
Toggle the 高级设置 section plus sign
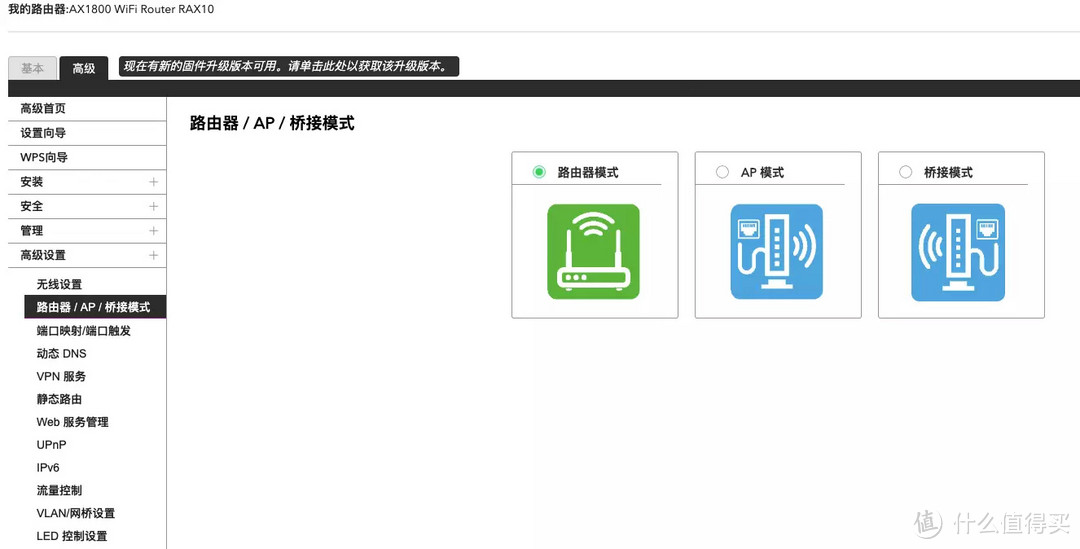click(x=154, y=255)
